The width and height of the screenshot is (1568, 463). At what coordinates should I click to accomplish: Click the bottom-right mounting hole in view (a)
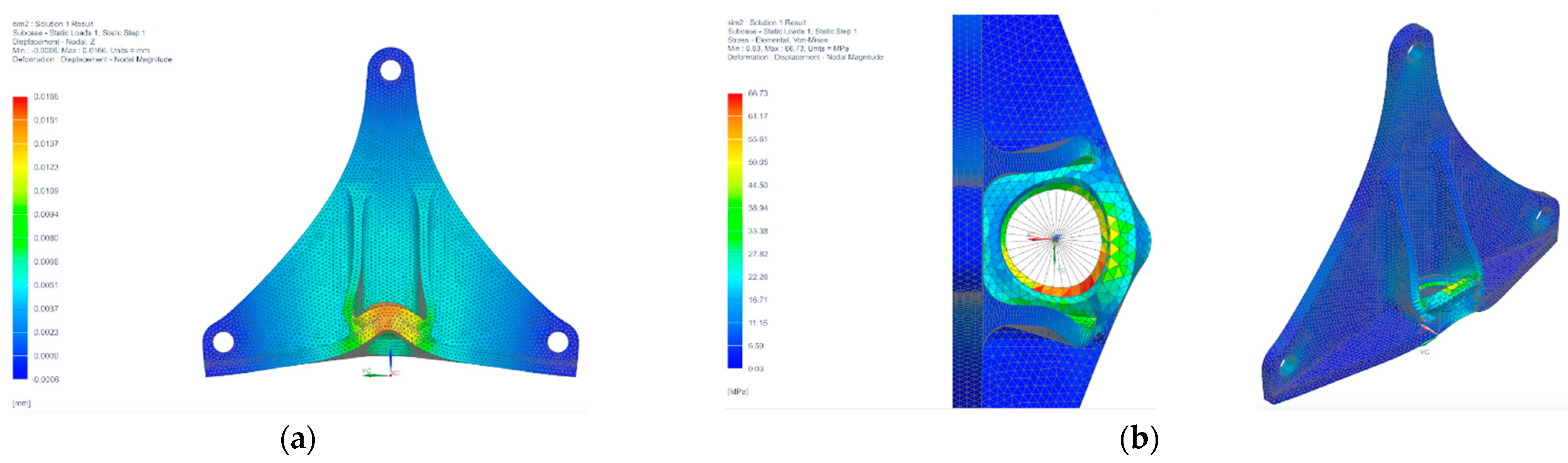(x=558, y=341)
